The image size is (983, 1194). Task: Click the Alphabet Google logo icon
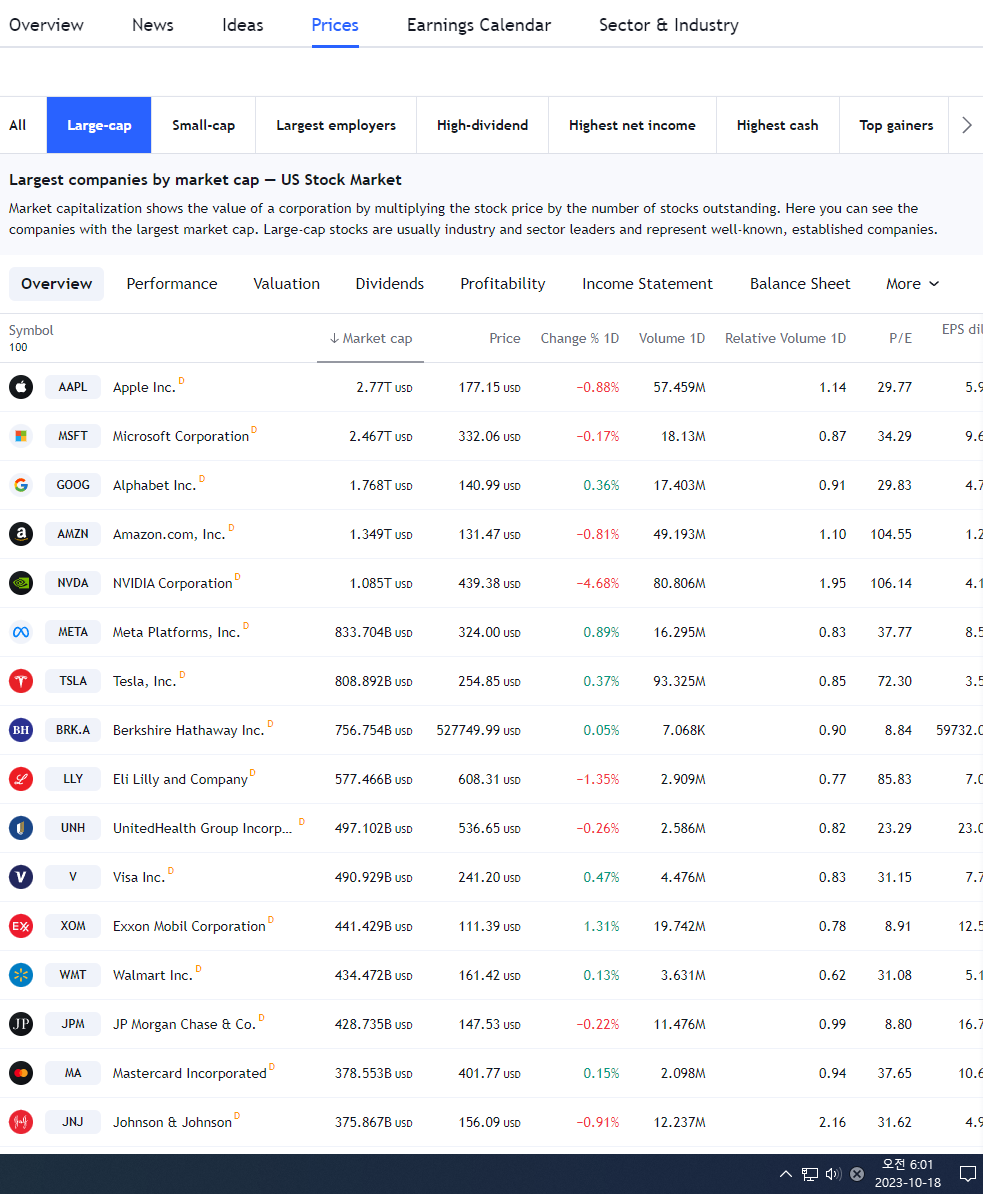21,485
